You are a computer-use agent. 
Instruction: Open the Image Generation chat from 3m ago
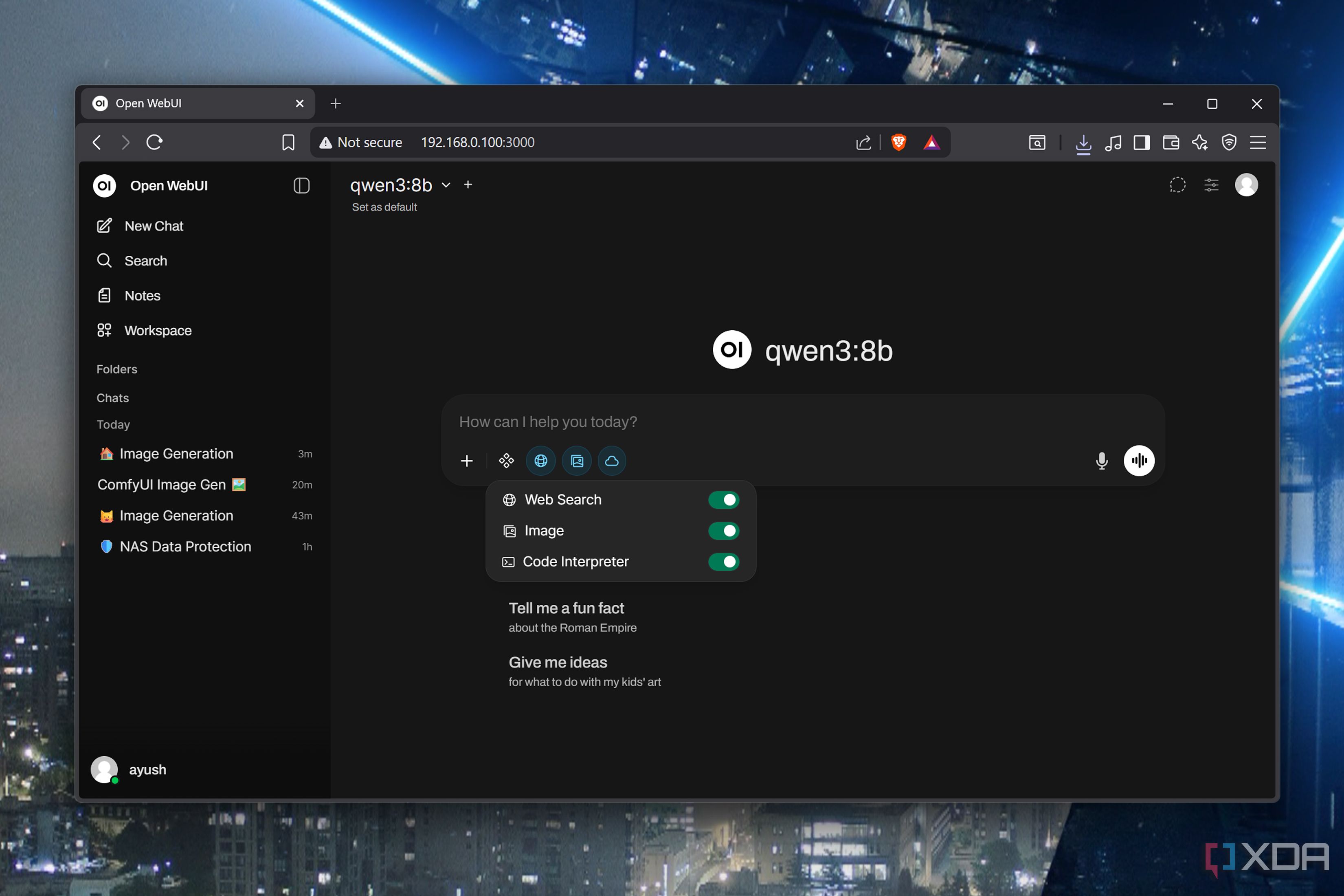pos(204,454)
